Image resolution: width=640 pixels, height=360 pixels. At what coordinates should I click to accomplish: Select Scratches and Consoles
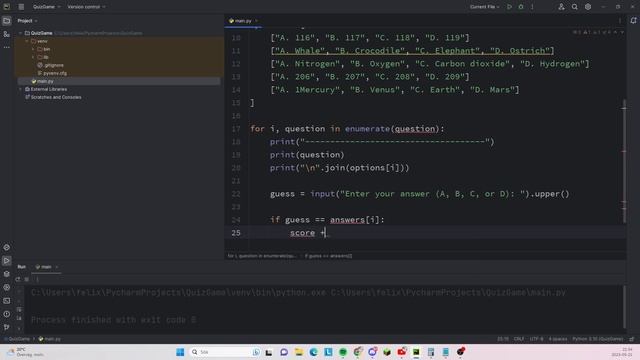[53, 97]
